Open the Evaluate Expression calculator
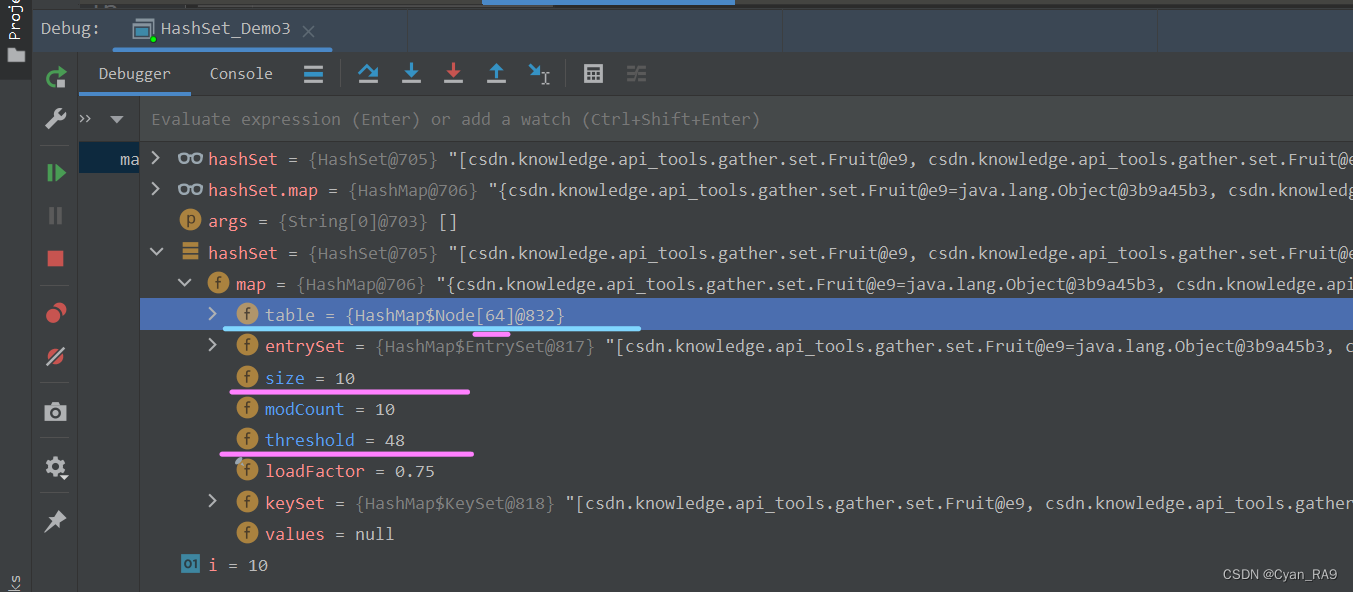This screenshot has height=592, width=1353. (x=593, y=73)
